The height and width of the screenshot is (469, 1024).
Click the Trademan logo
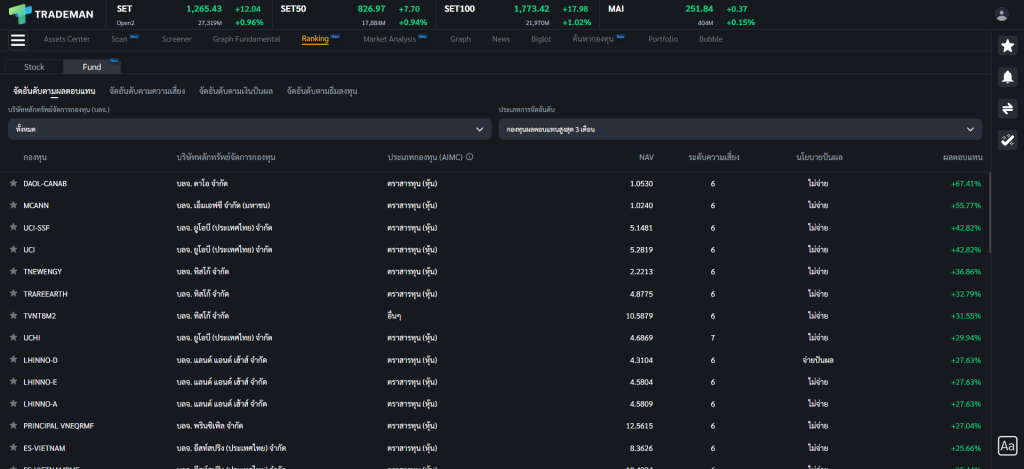click(51, 14)
